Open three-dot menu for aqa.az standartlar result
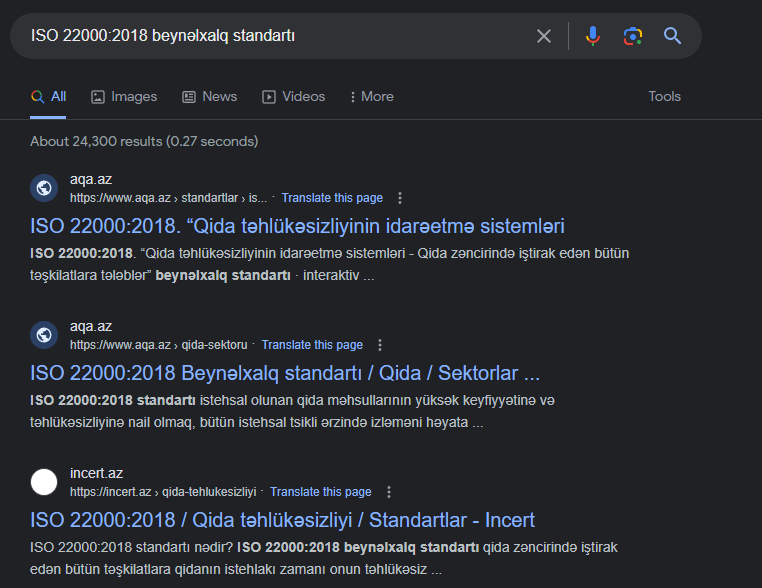This screenshot has width=762, height=588. pyautogui.click(x=399, y=198)
